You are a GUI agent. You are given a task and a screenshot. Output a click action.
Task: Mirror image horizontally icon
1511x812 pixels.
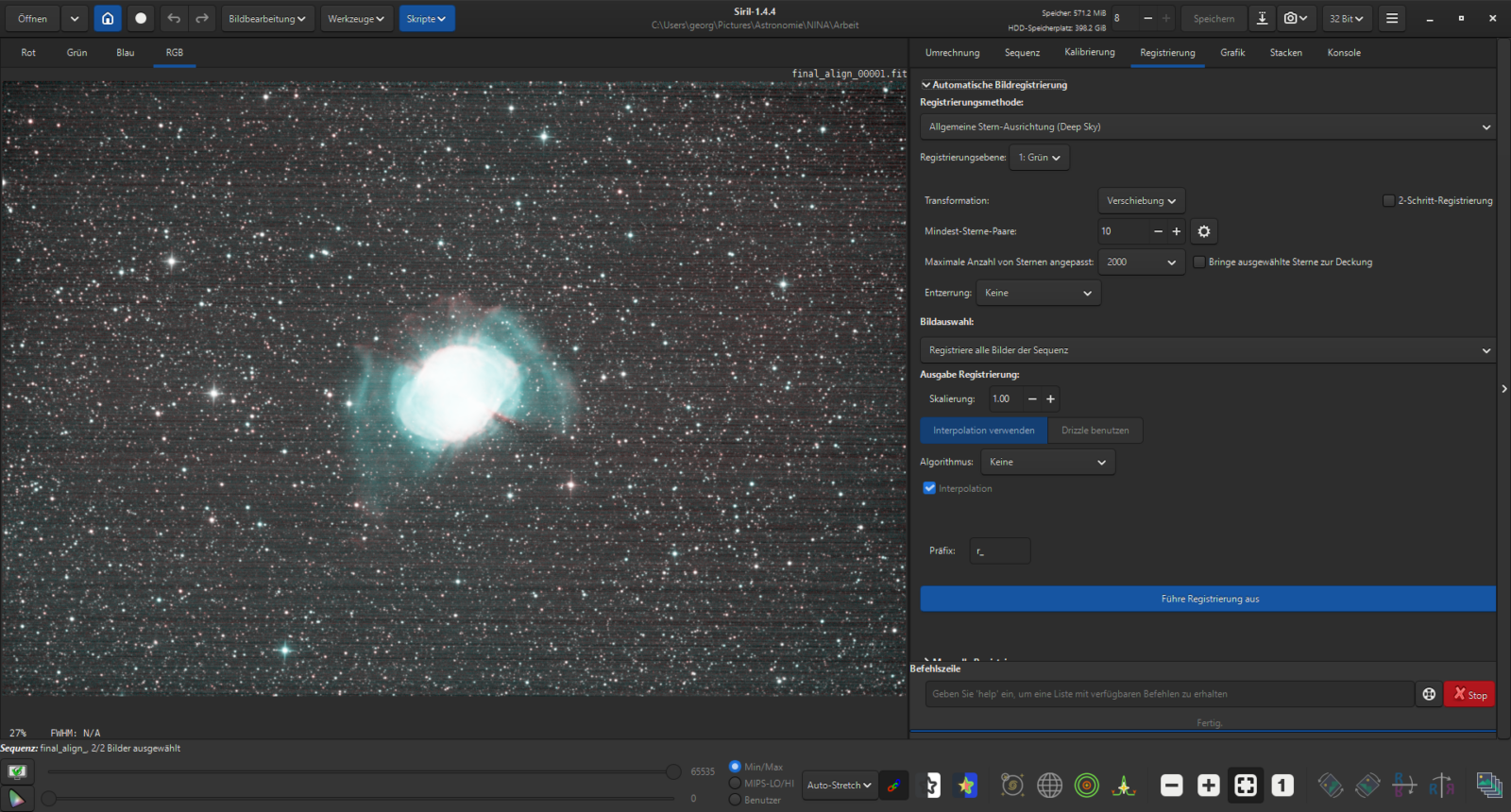tap(1404, 786)
